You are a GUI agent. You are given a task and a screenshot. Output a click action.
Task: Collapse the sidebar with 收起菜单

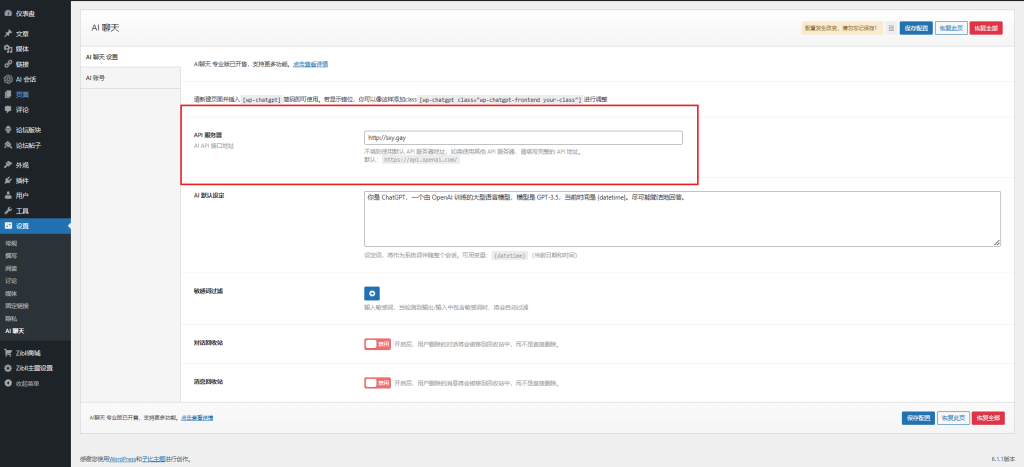coord(26,383)
